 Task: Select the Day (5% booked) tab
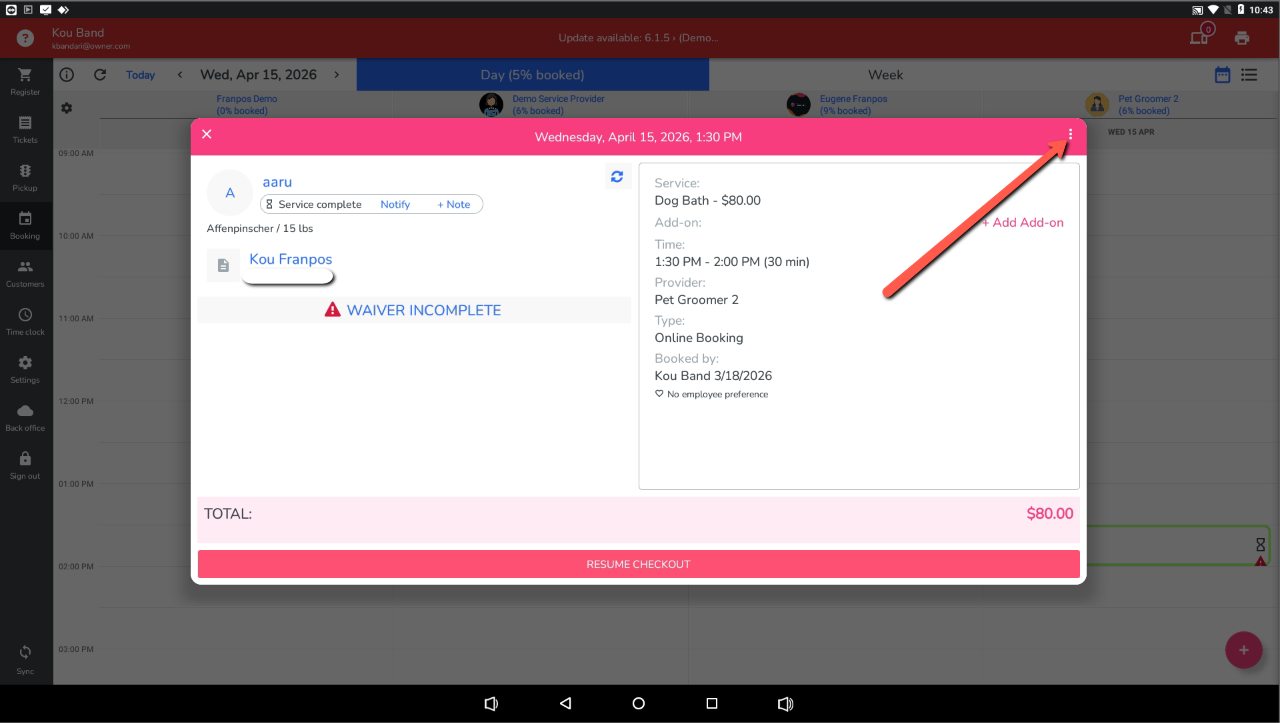point(532,75)
